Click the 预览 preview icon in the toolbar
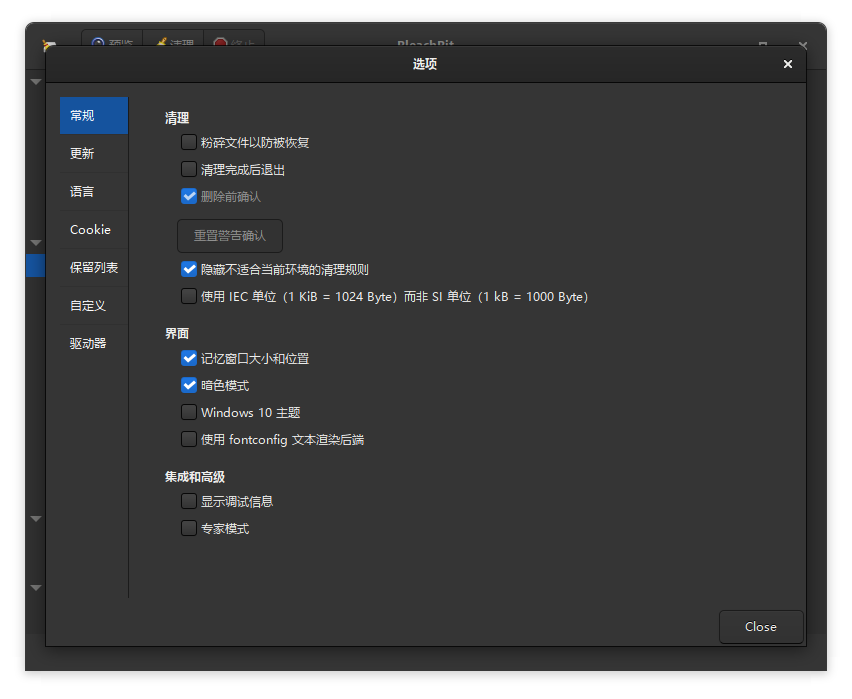The width and height of the screenshot is (852, 699). [x=99, y=43]
